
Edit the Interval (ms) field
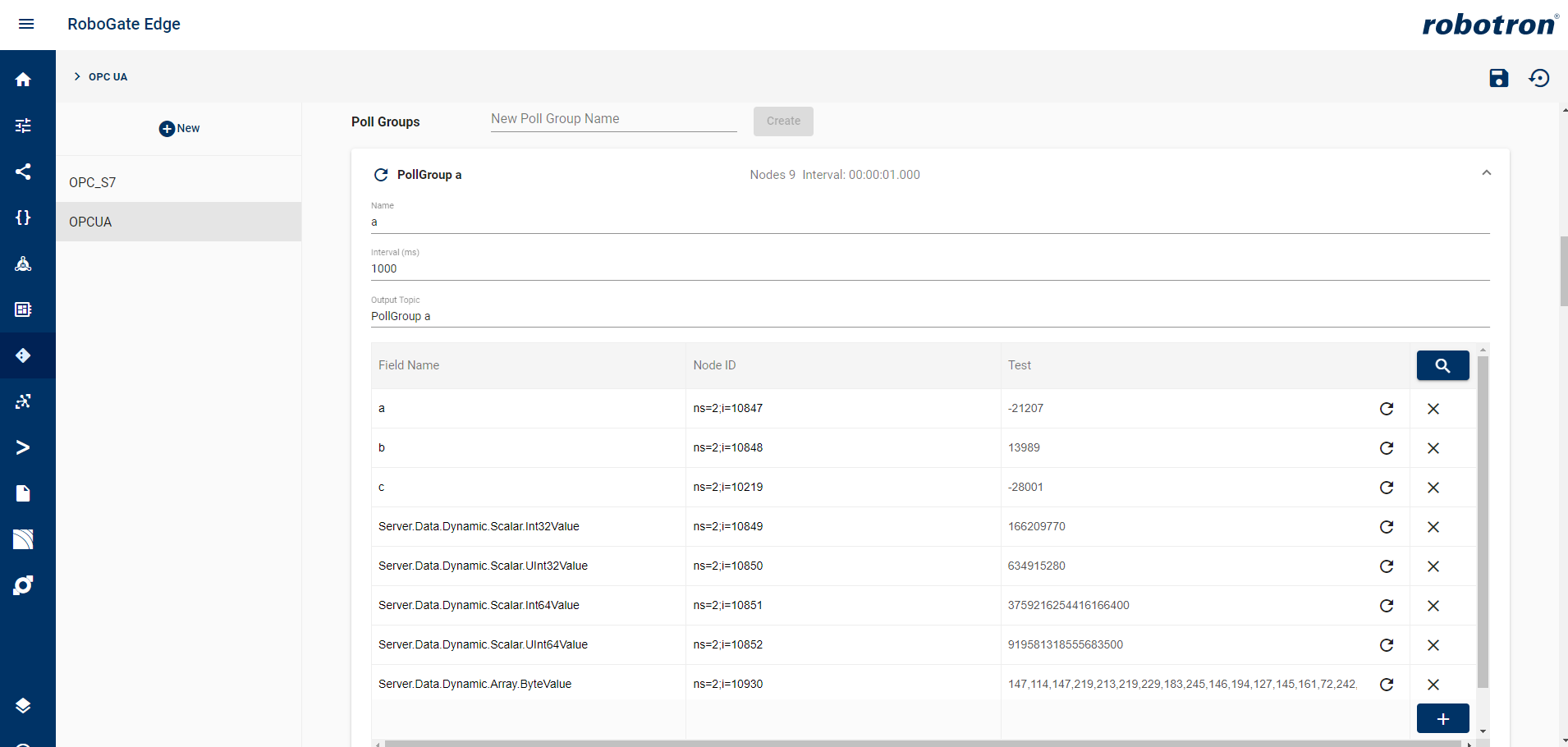[x=930, y=268]
